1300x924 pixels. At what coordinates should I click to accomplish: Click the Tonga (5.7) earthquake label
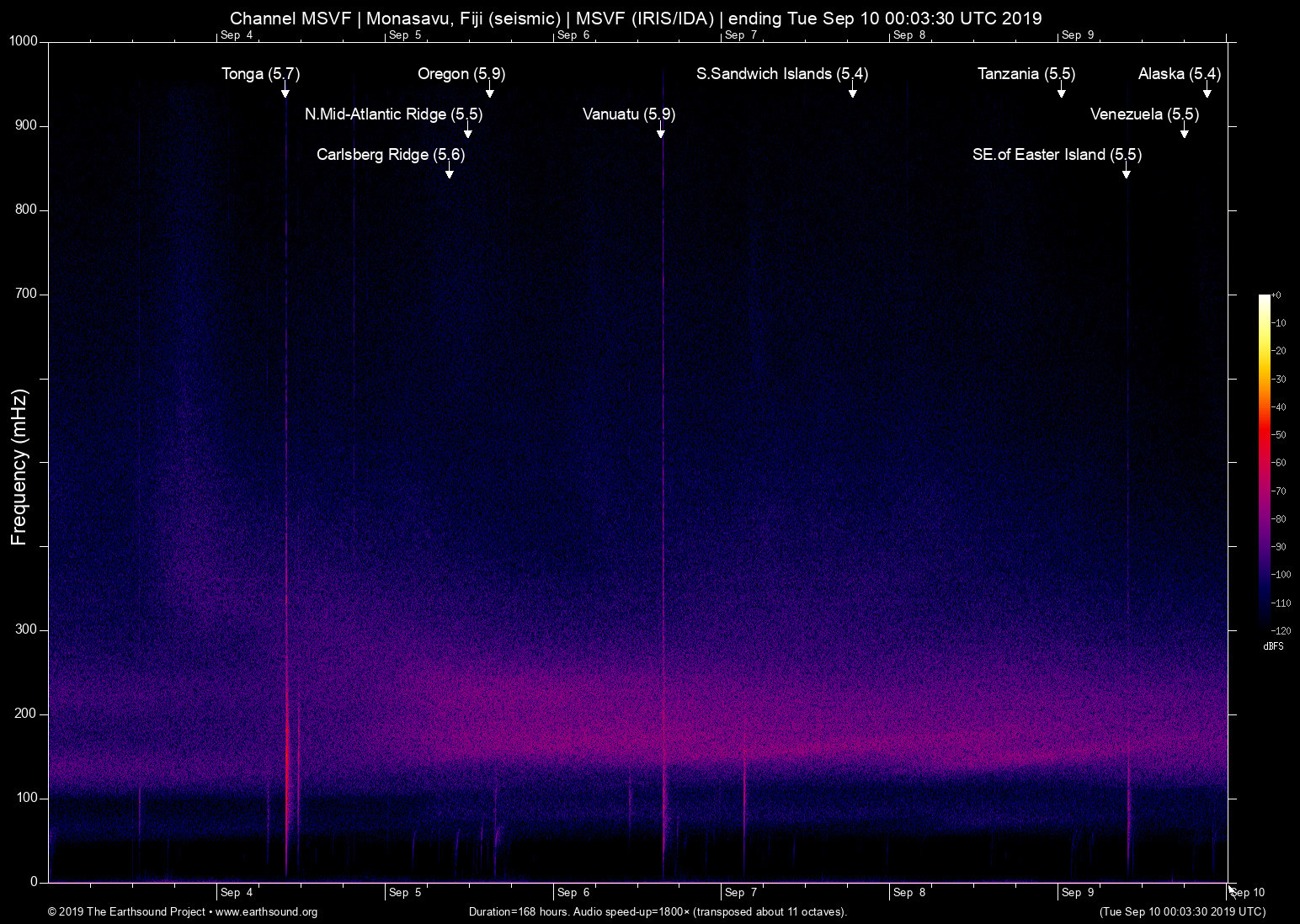(x=261, y=74)
